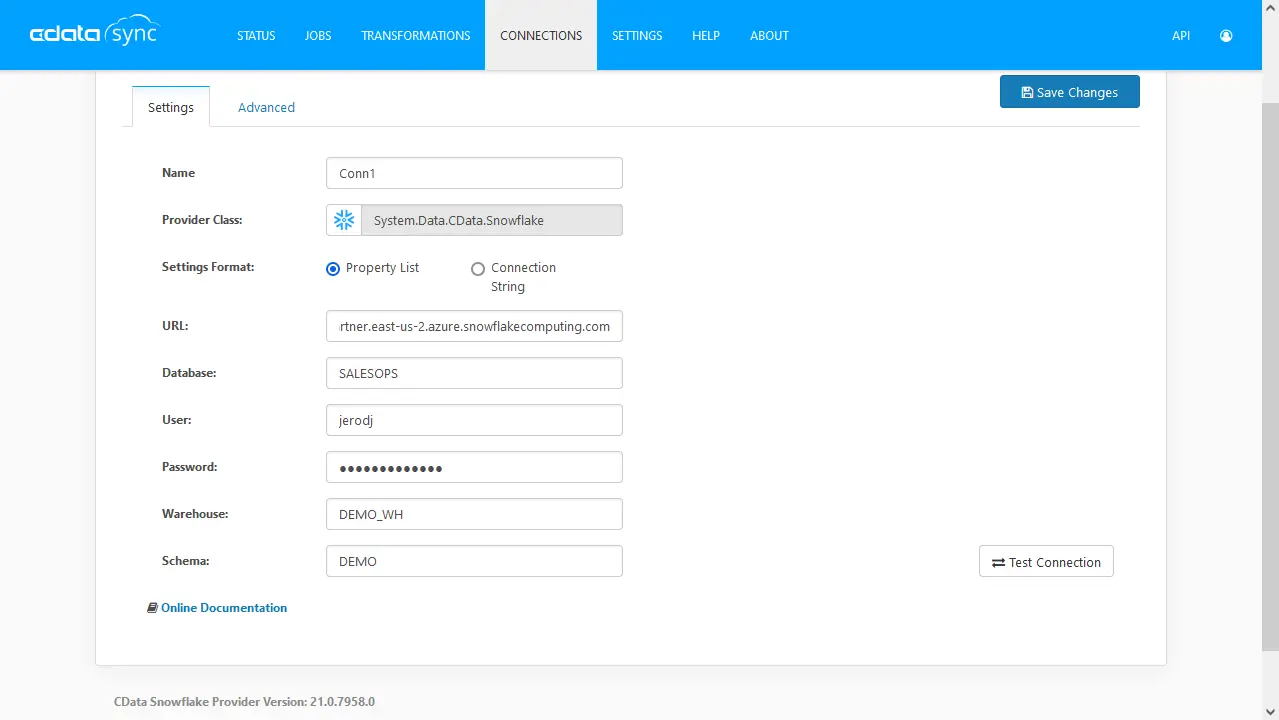Click the book icon beside Online Documentation

tap(152, 607)
